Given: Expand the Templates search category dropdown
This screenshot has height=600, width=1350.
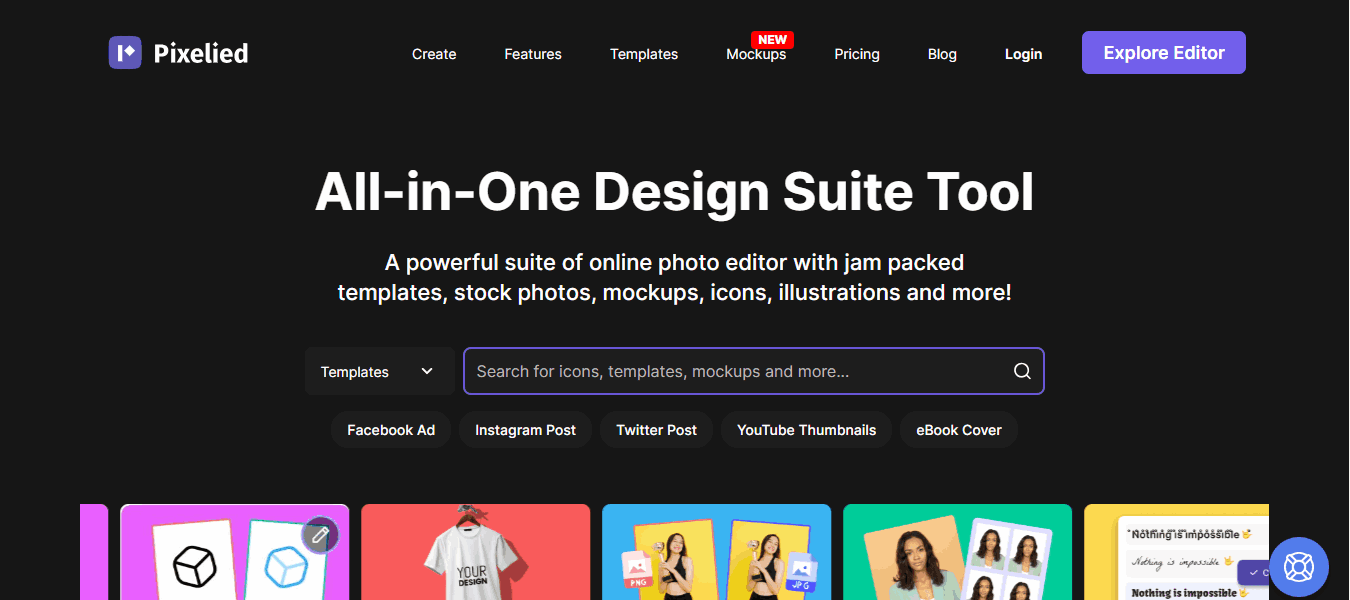Looking at the screenshot, I should (x=378, y=372).
